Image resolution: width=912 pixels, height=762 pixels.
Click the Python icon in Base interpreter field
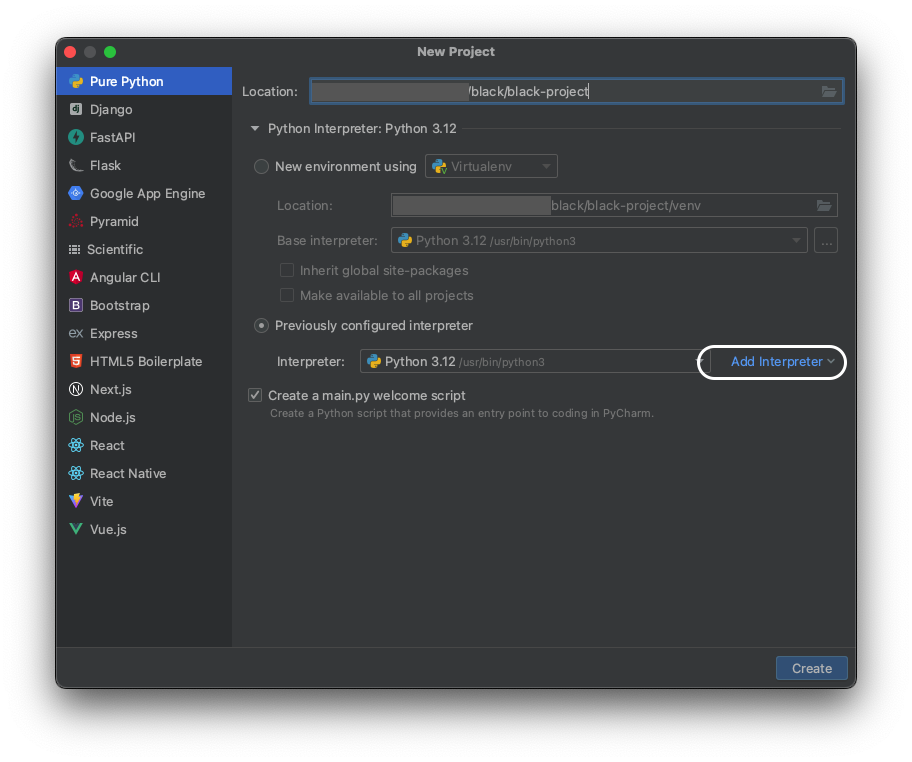click(405, 241)
